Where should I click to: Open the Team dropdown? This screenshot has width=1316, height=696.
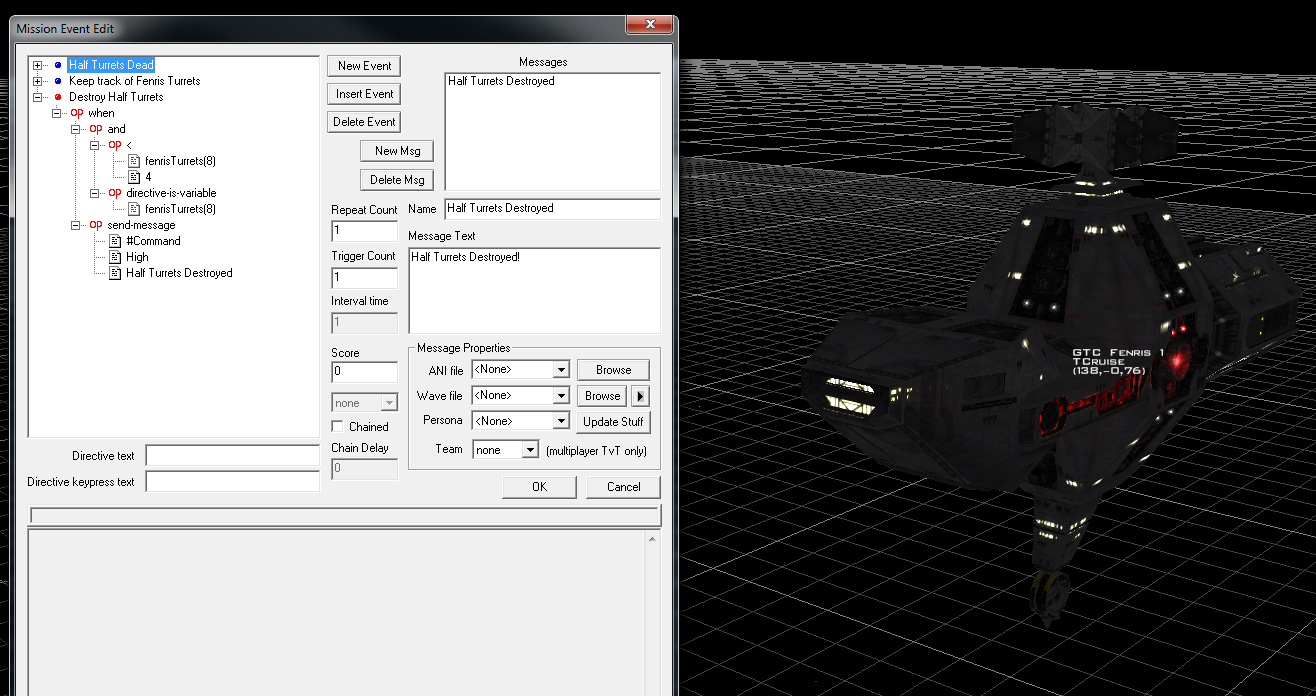tap(531, 450)
